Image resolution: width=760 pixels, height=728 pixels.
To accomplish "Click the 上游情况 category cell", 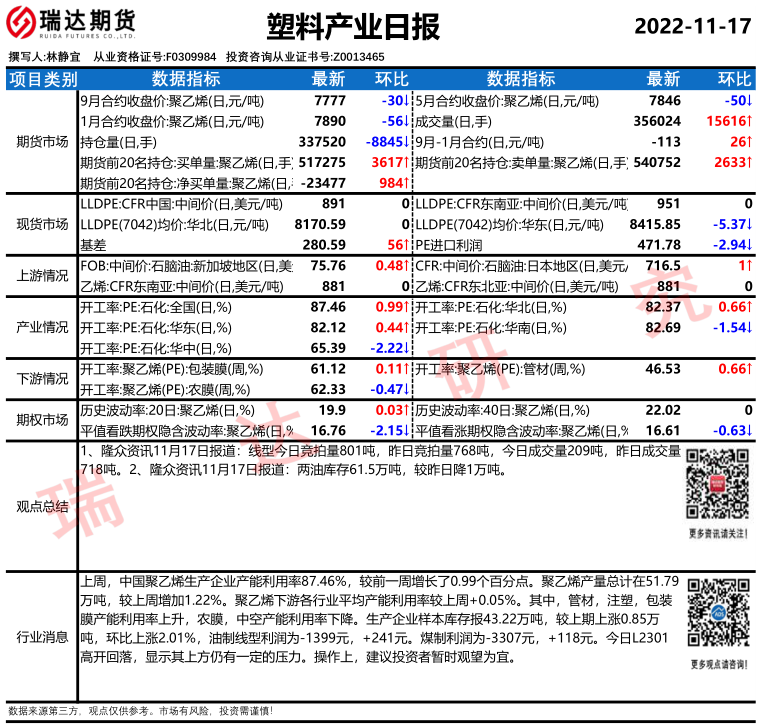I will pos(41,275).
